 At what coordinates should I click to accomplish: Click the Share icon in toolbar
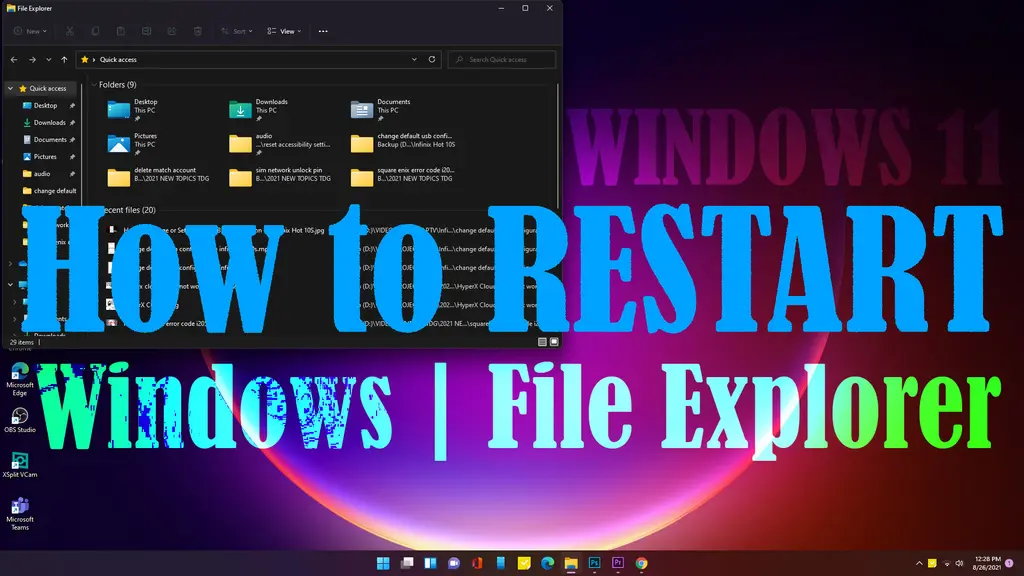pyautogui.click(x=172, y=31)
